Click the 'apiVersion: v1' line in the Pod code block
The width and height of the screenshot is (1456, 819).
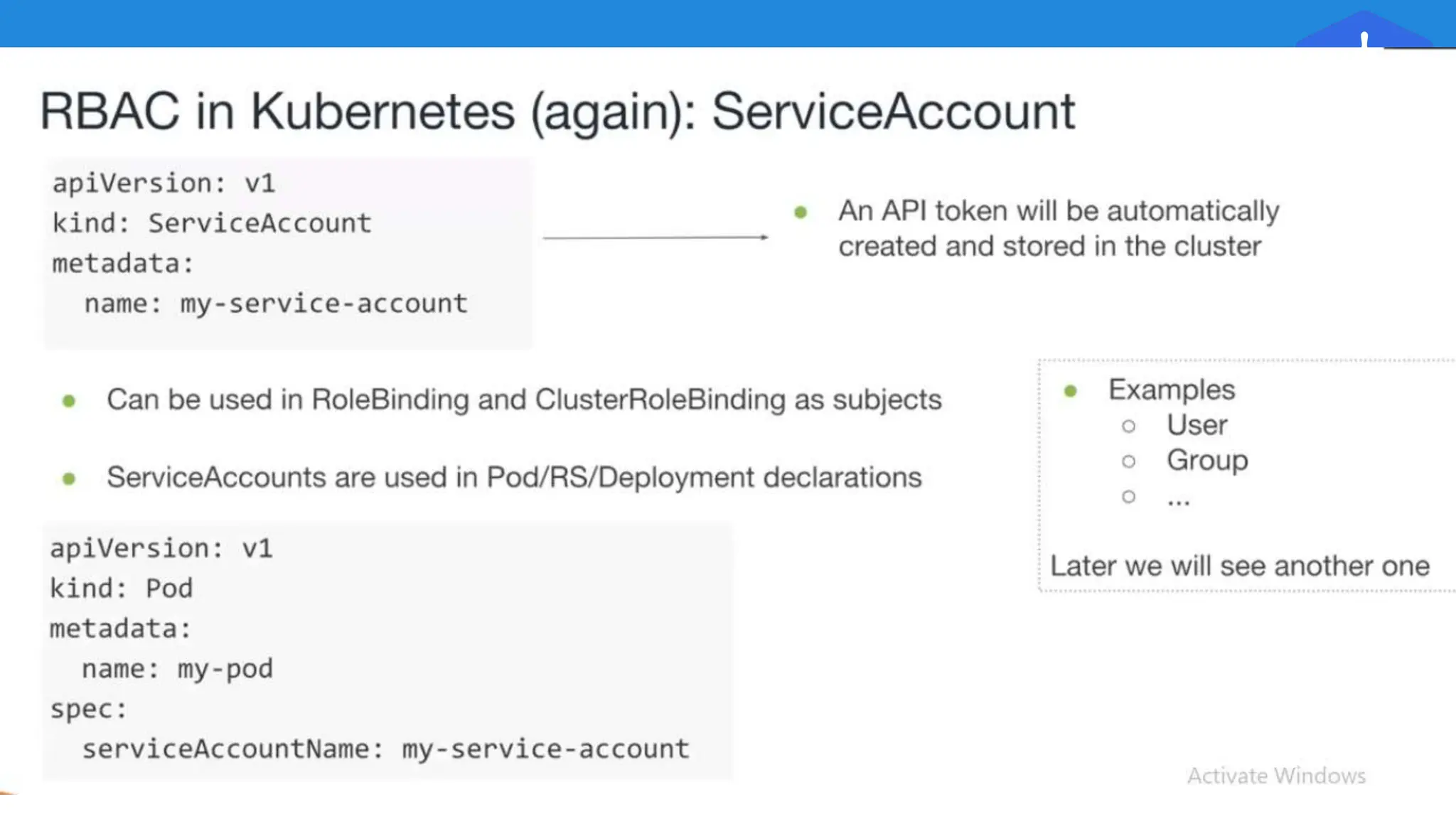[x=161, y=548]
